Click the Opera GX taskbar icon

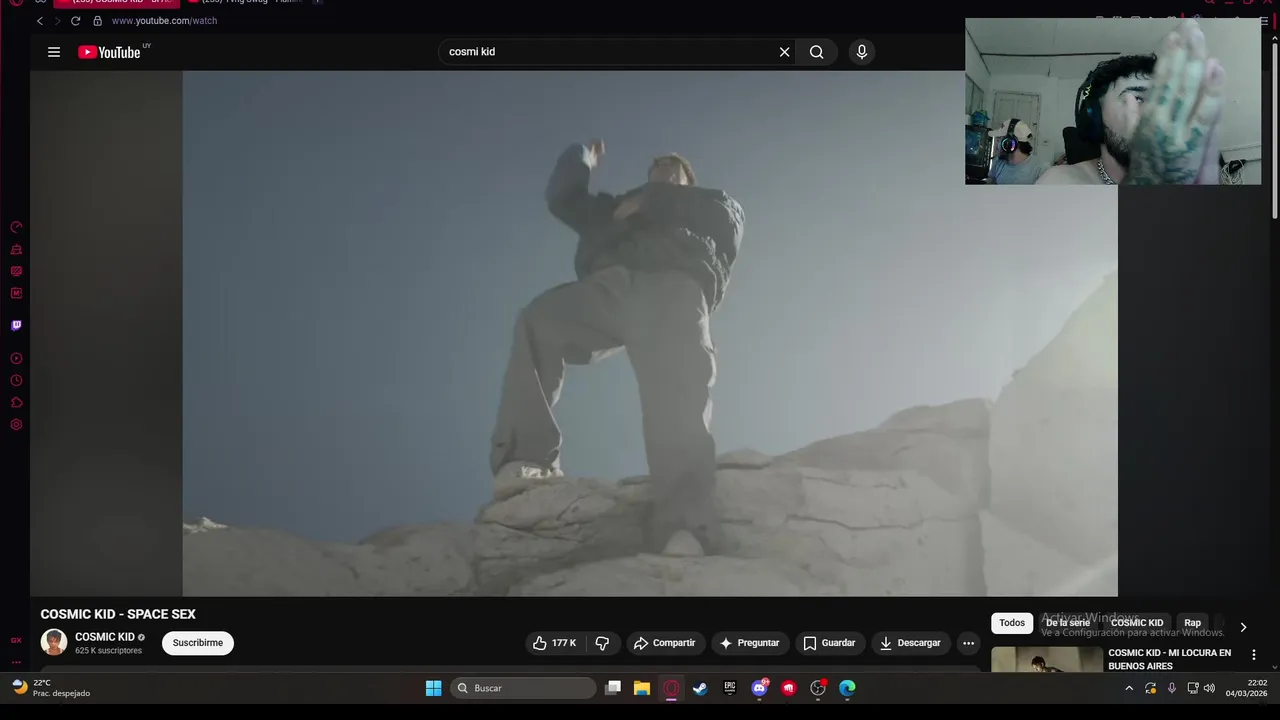pyautogui.click(x=671, y=688)
